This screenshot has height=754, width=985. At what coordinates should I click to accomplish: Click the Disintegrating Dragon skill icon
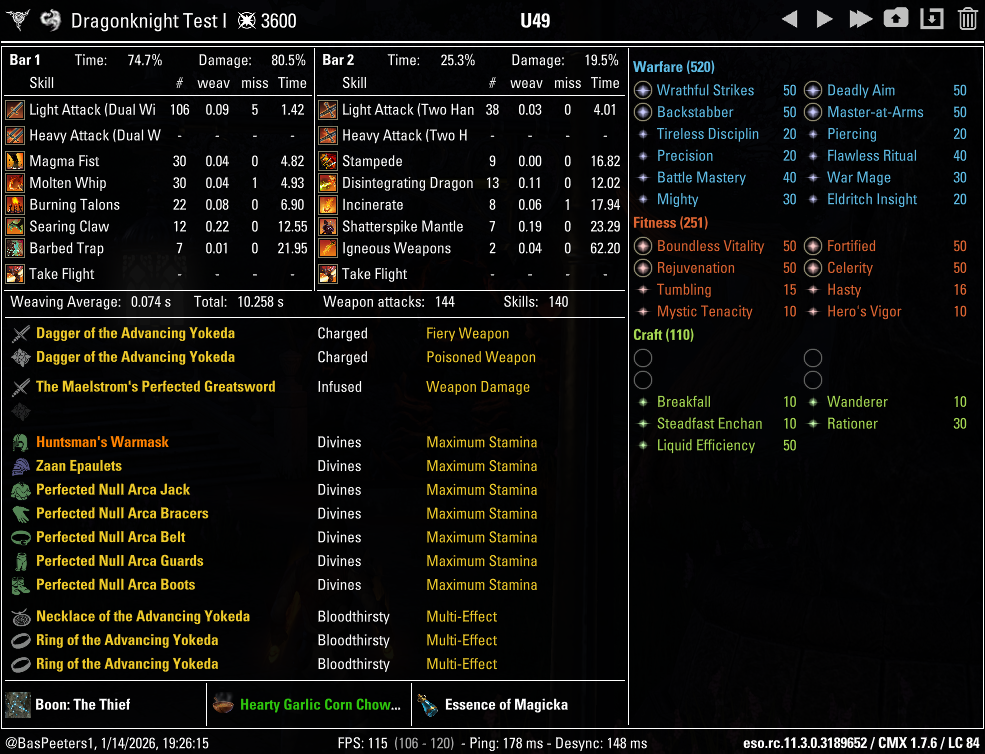(327, 183)
